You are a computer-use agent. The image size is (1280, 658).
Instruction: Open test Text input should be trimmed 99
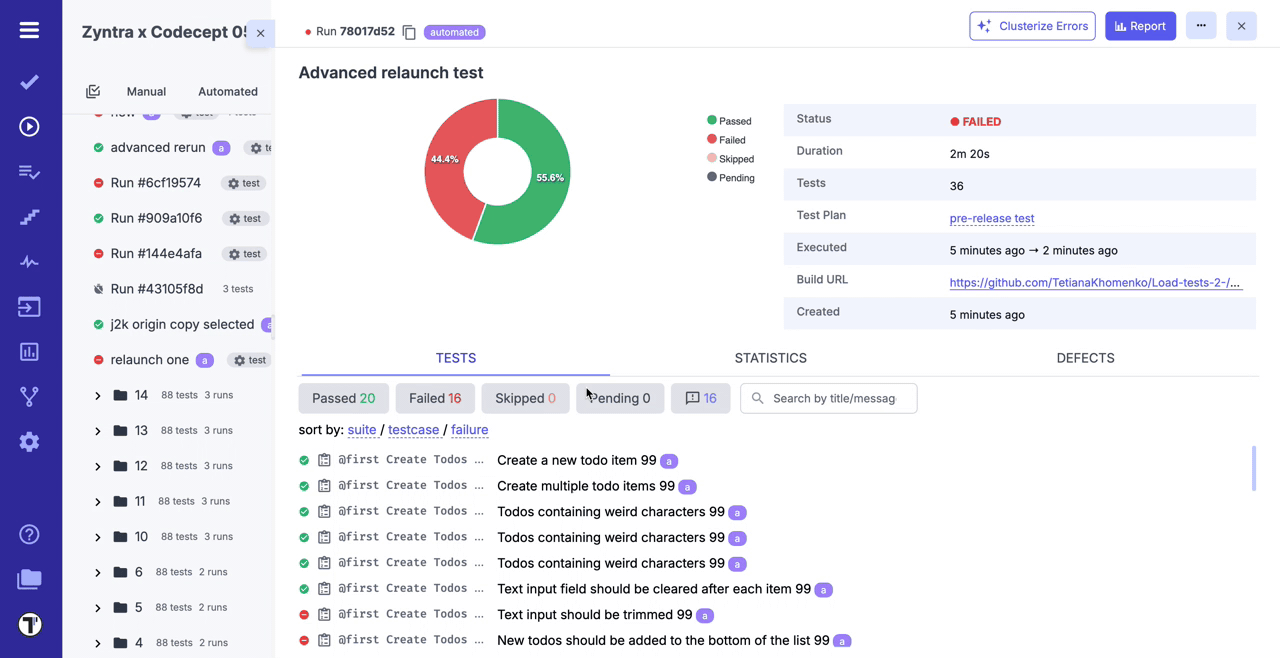coord(595,615)
